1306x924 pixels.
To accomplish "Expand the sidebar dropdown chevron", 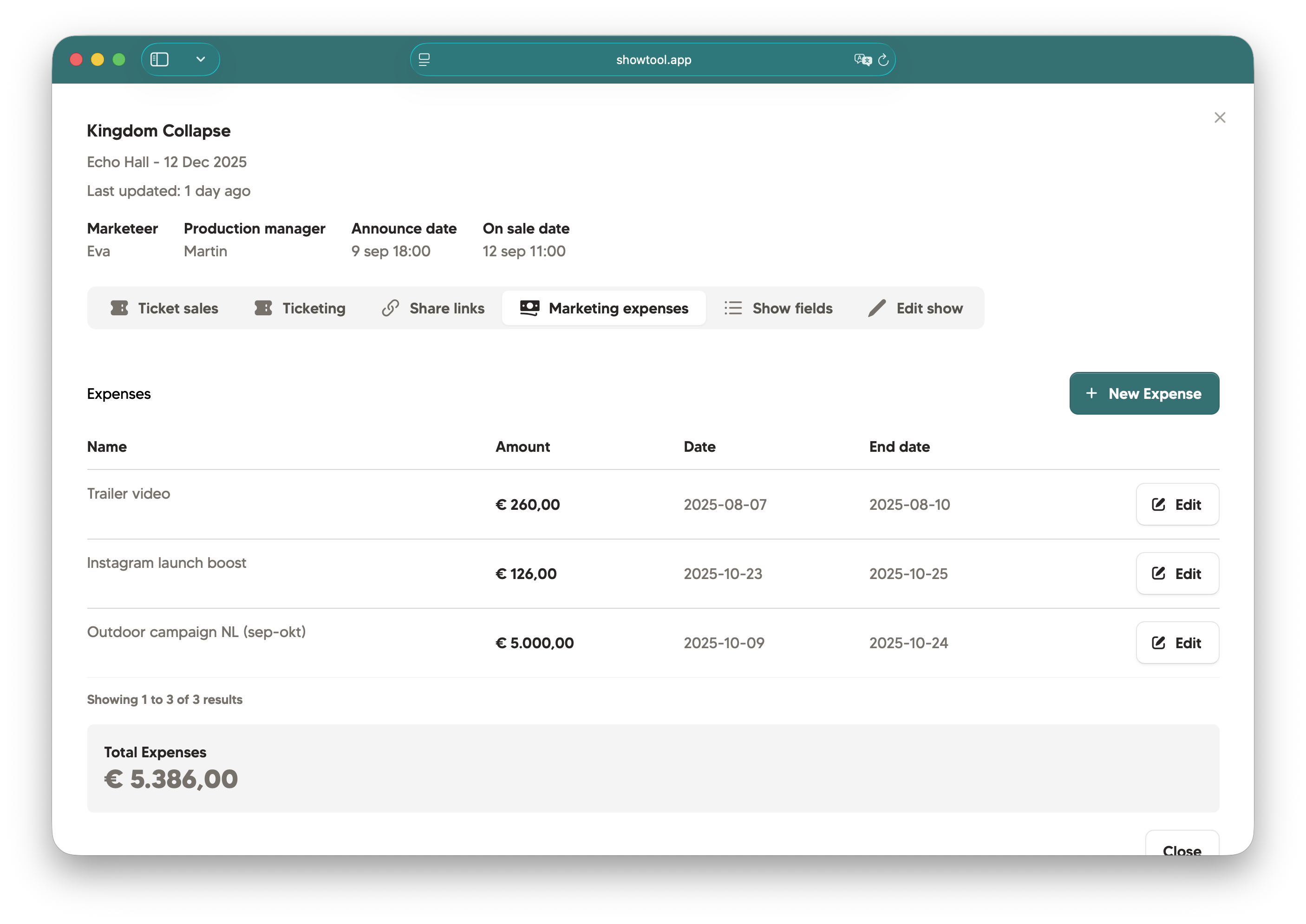I will 200,59.
